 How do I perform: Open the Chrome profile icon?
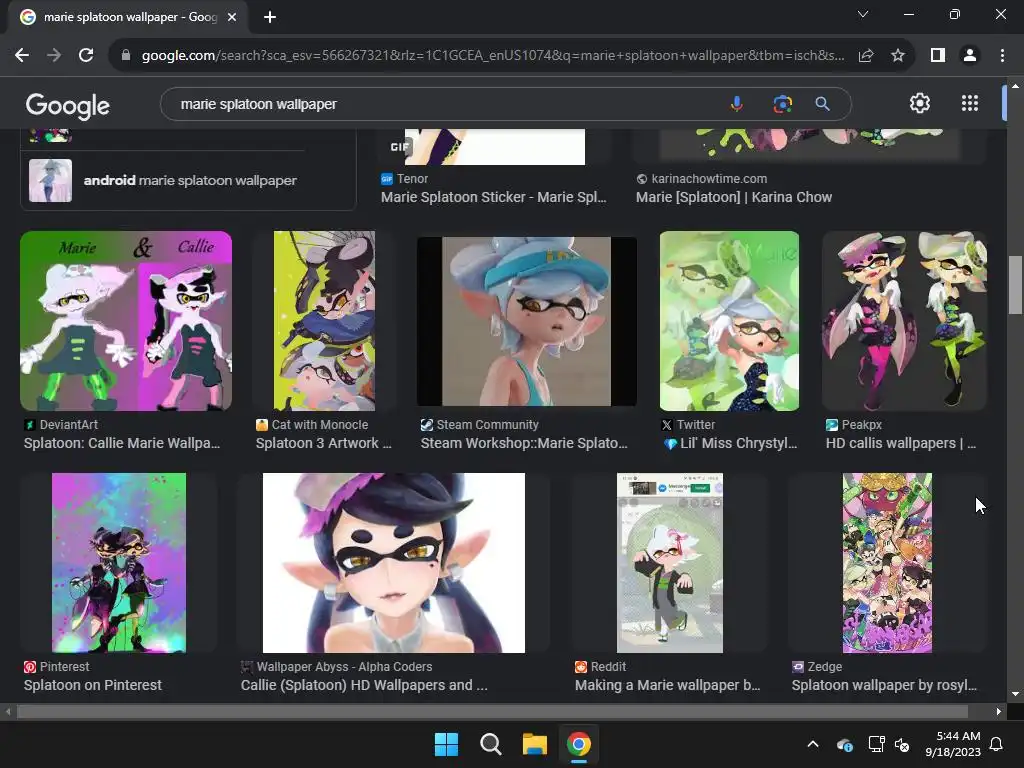coord(970,56)
